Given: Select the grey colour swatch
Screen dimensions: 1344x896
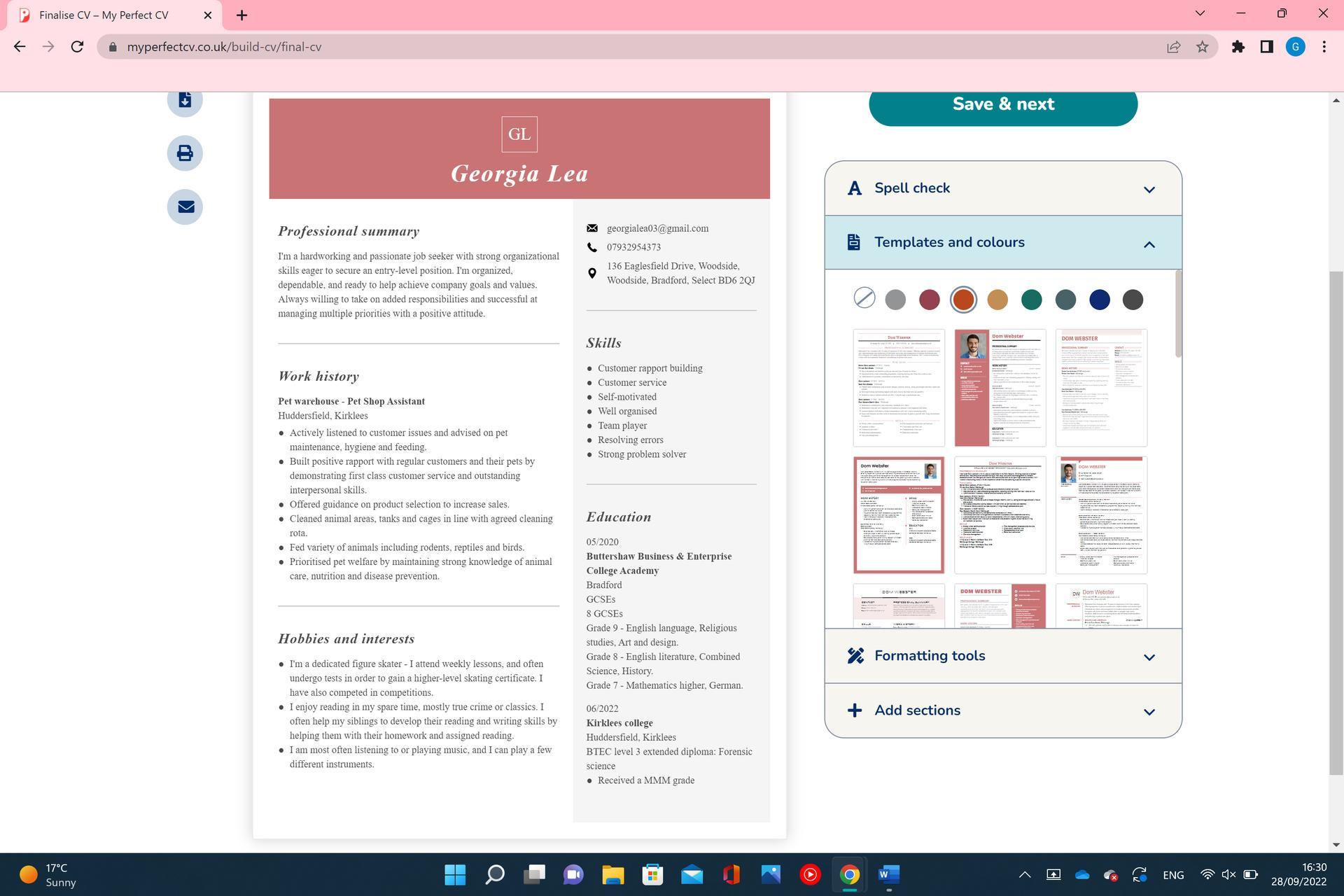Looking at the screenshot, I should coord(895,300).
